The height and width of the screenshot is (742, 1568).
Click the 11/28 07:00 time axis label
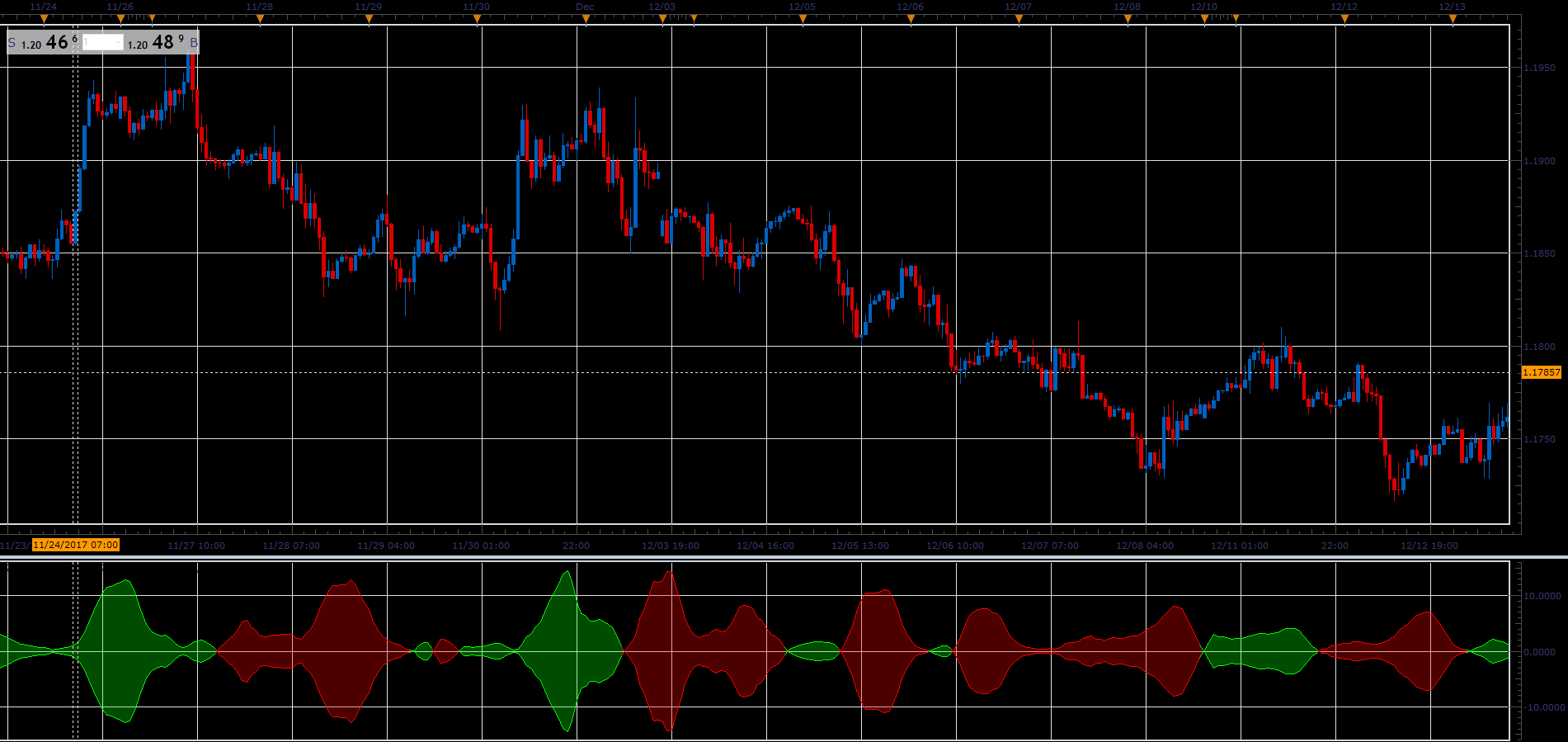[291, 546]
